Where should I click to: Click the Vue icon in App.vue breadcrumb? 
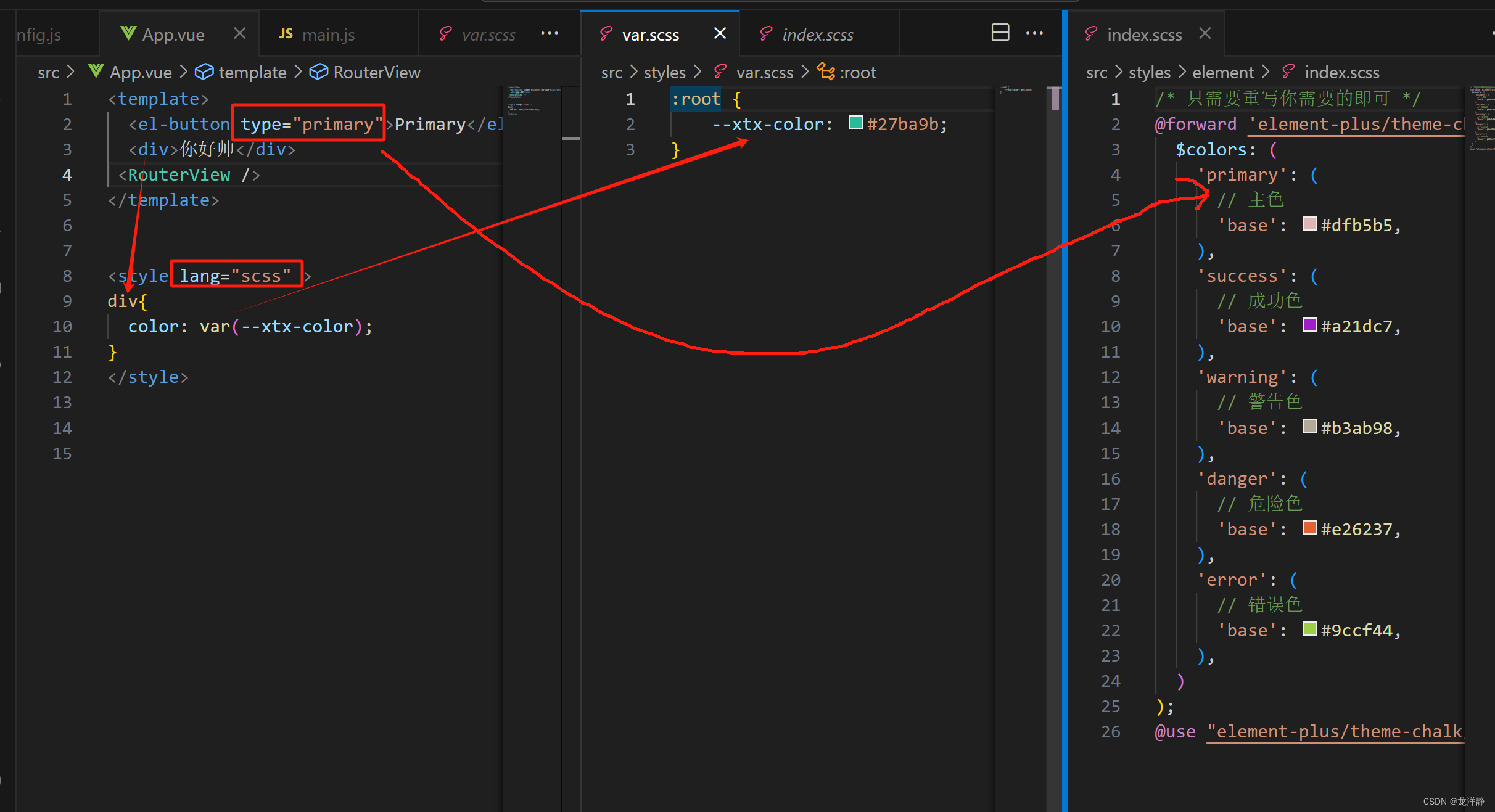point(96,72)
